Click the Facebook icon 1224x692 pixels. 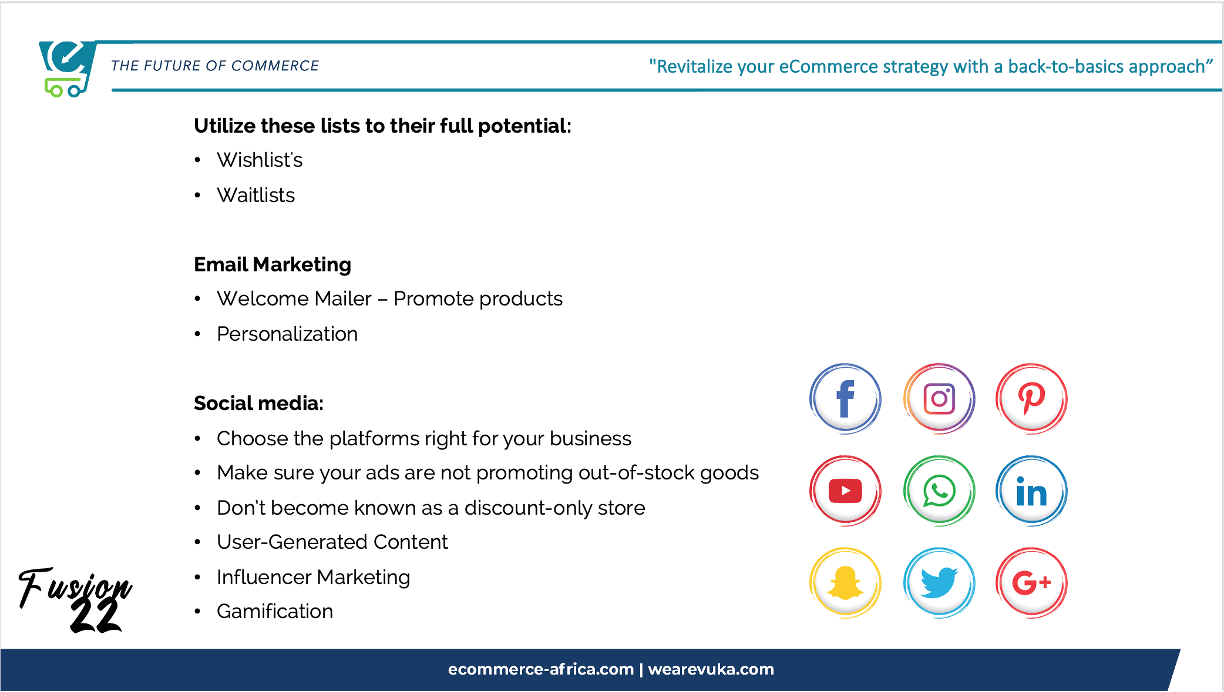(845, 399)
